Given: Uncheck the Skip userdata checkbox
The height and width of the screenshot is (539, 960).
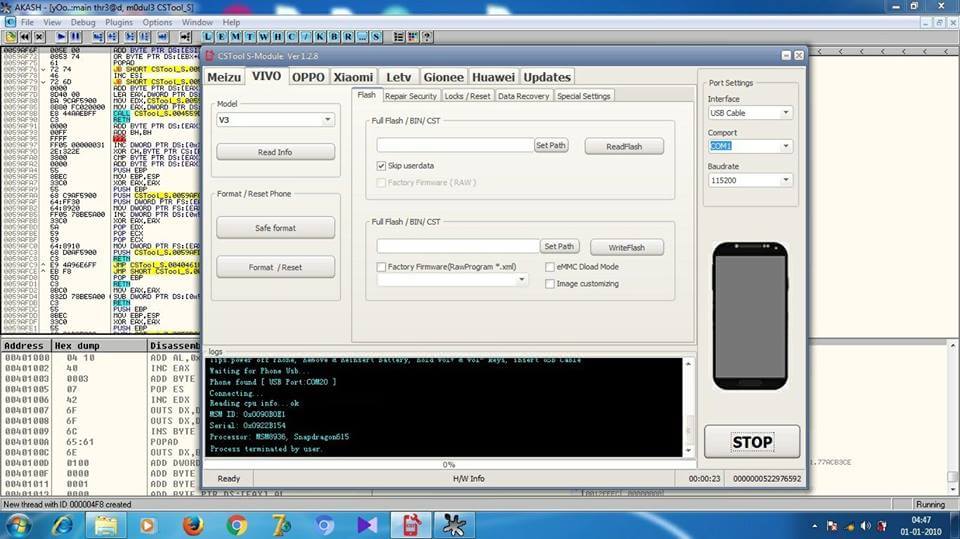Looking at the screenshot, I should tap(381, 166).
